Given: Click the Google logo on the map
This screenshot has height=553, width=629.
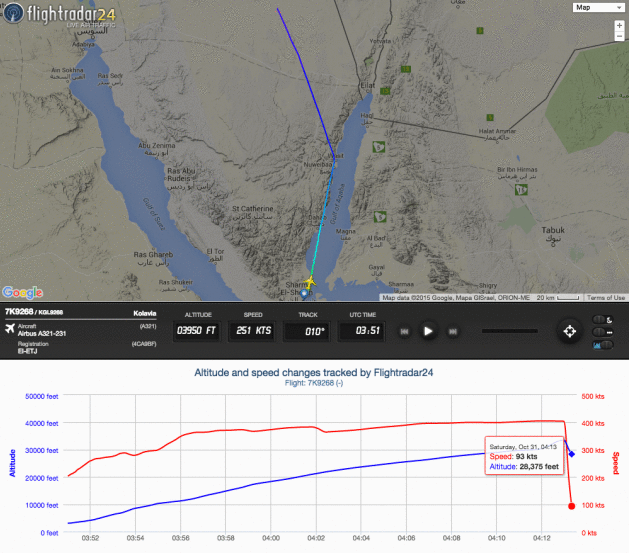Looking at the screenshot, I should (x=22, y=292).
